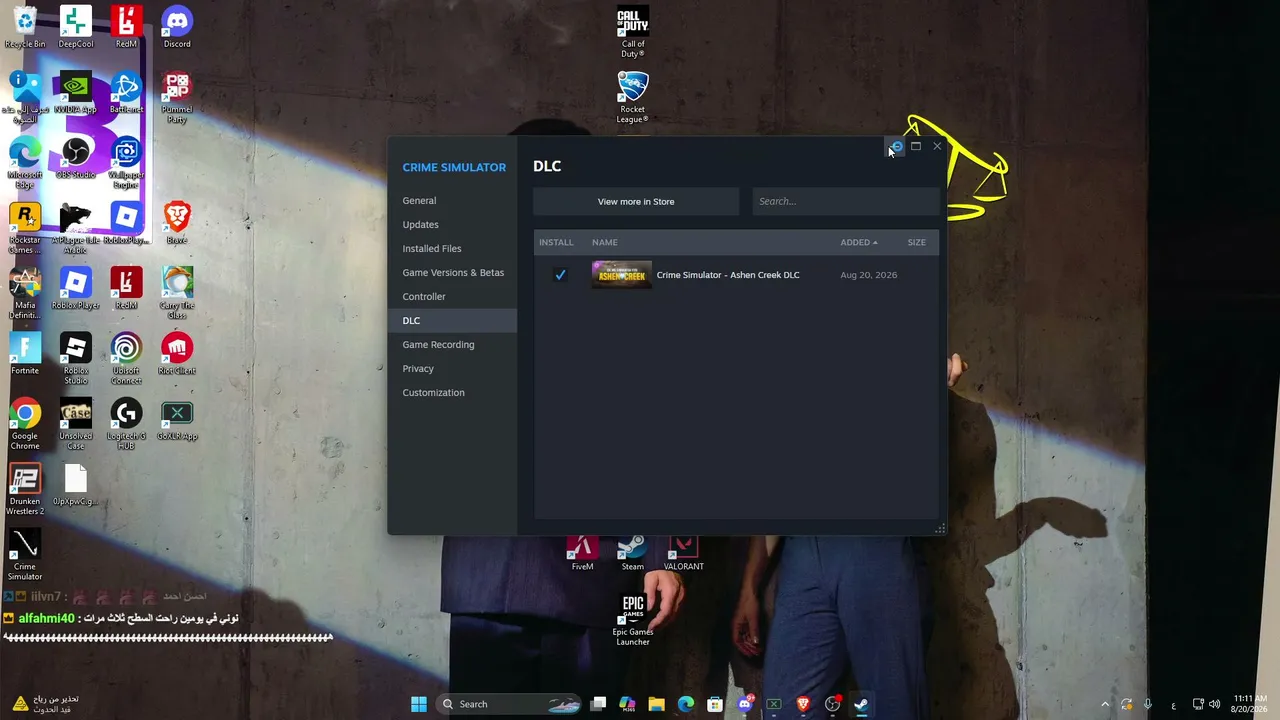Select the Call of Duty desktop icon

tap(633, 32)
